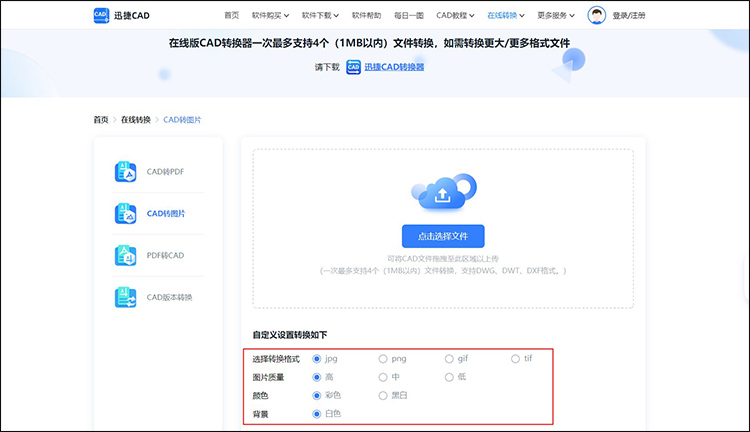
Task: Click the 图片质量 label
Action: [268, 377]
